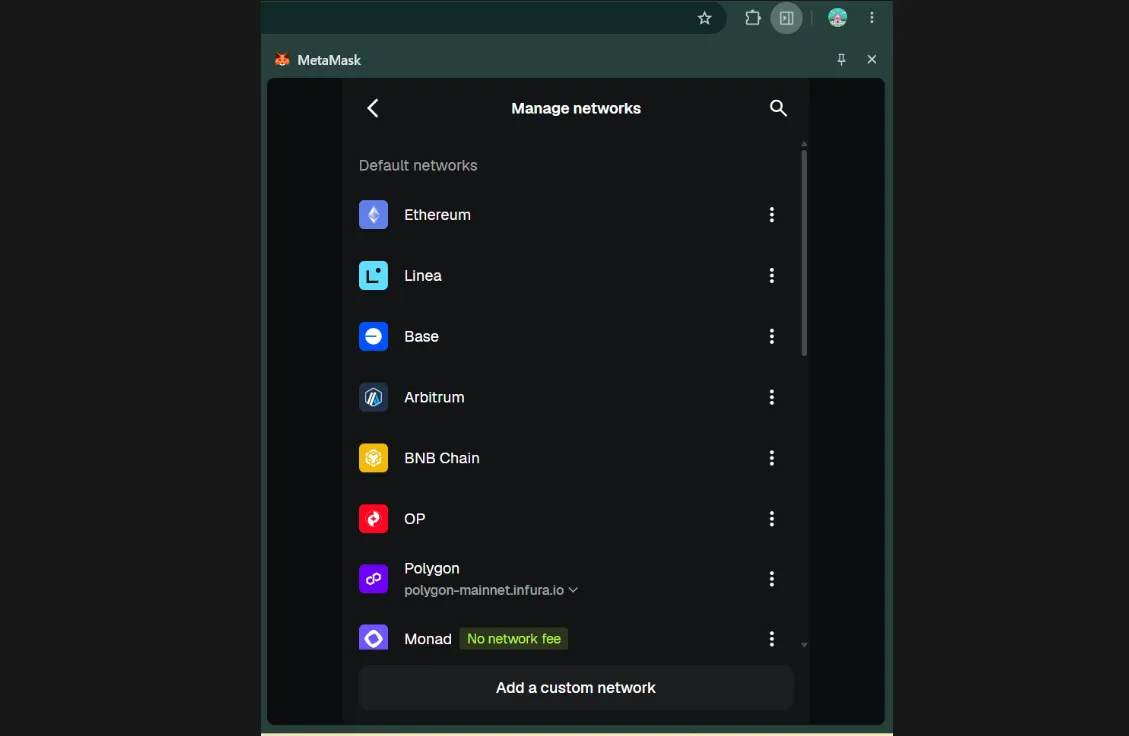Screen dimensions: 1129x736
Task: Select the Arbitrum network name
Action: click(x=434, y=397)
